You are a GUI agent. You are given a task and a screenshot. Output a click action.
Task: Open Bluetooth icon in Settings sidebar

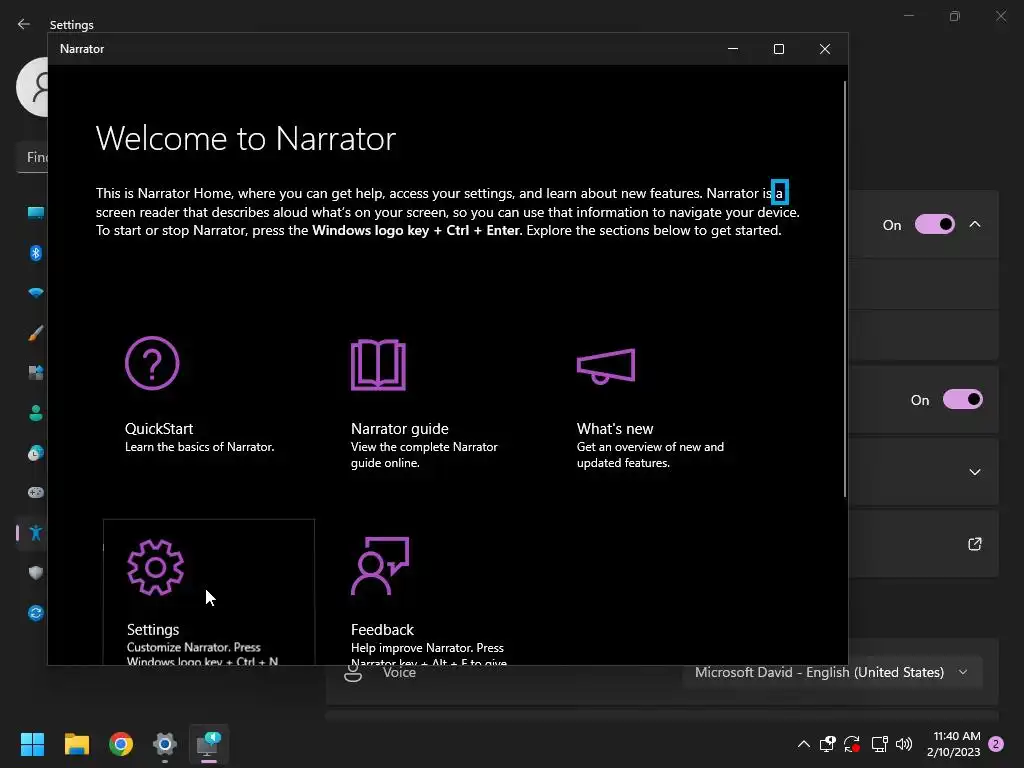pos(35,253)
